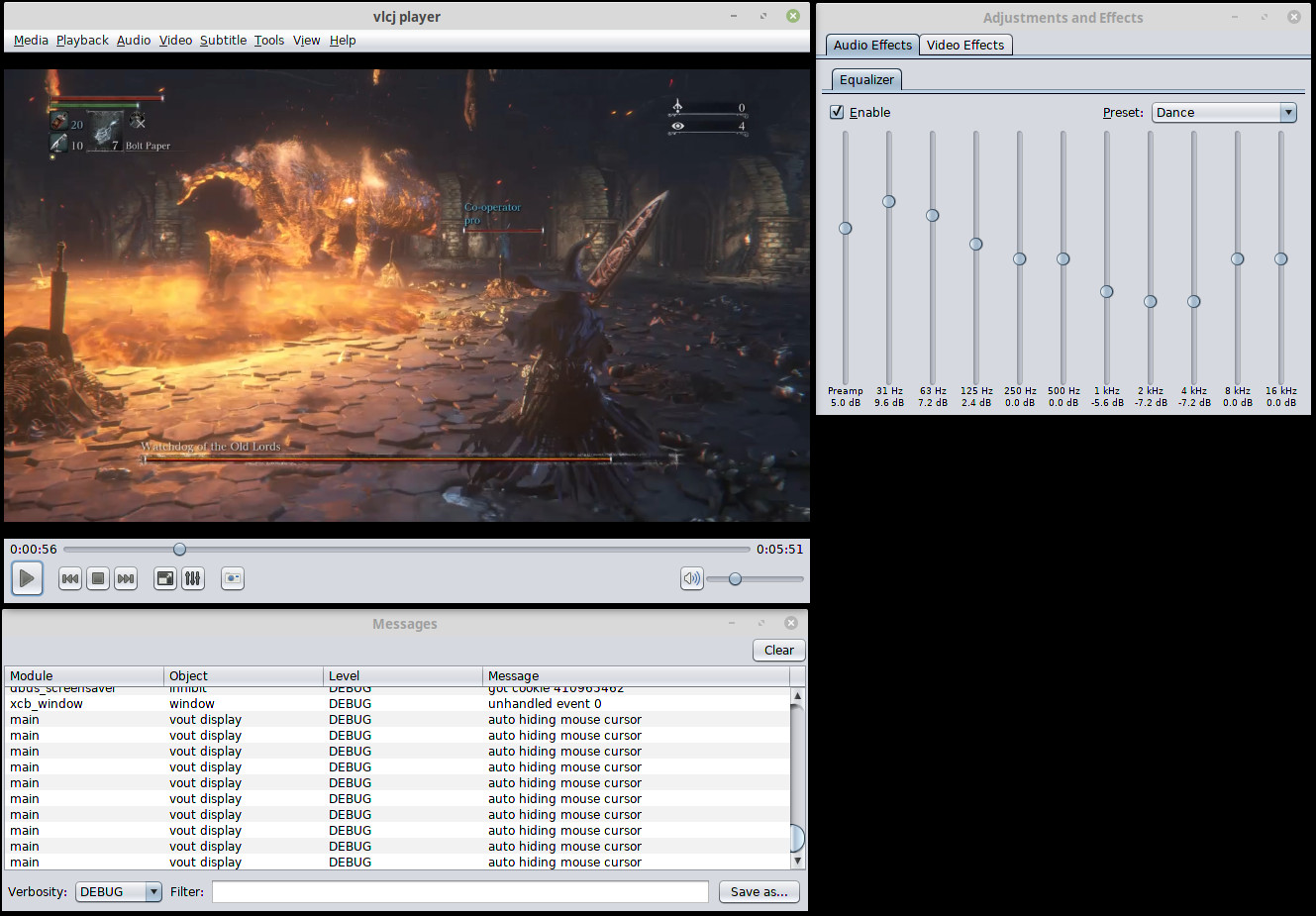Open the Help menu
Image resolution: width=1316 pixels, height=916 pixels.
(343, 41)
